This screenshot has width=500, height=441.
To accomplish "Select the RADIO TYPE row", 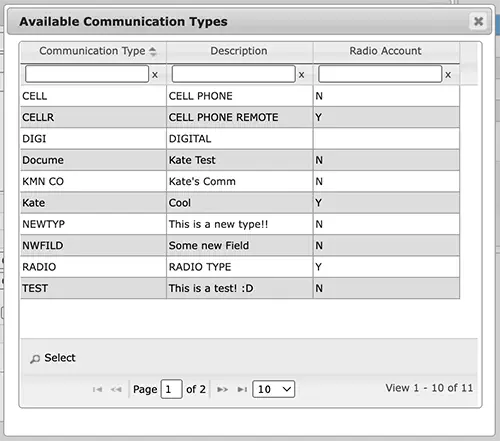I will [x=240, y=267].
